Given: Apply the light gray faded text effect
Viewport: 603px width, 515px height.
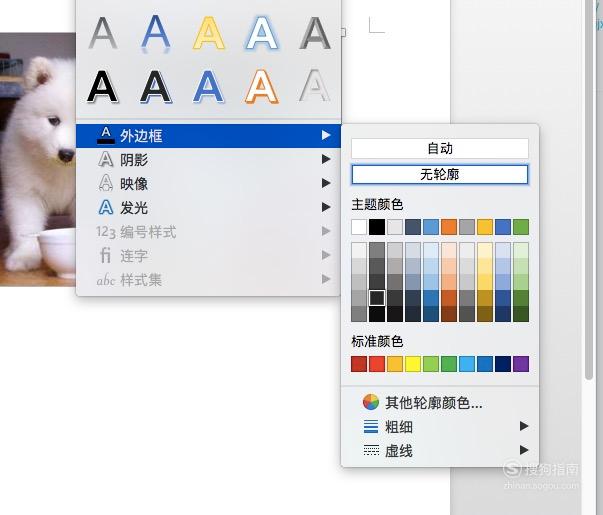Looking at the screenshot, I should [315, 86].
